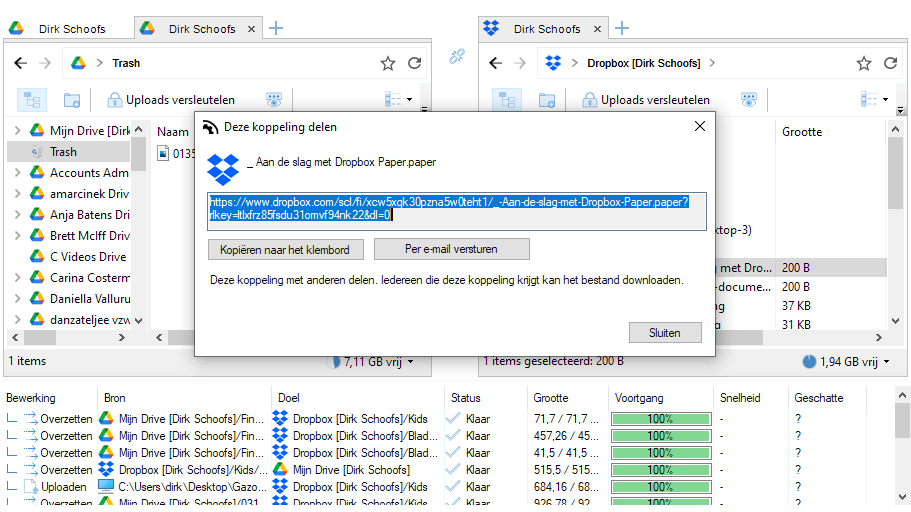Toggle Uploads versleutelen in right pane
Screen dimensions: 911x512
click(645, 100)
